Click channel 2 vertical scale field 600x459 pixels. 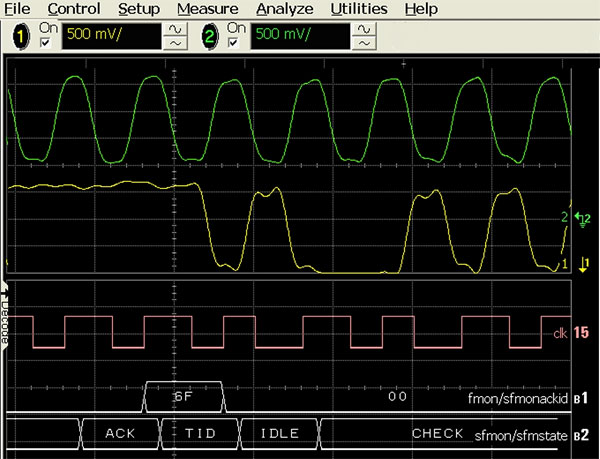pos(300,36)
